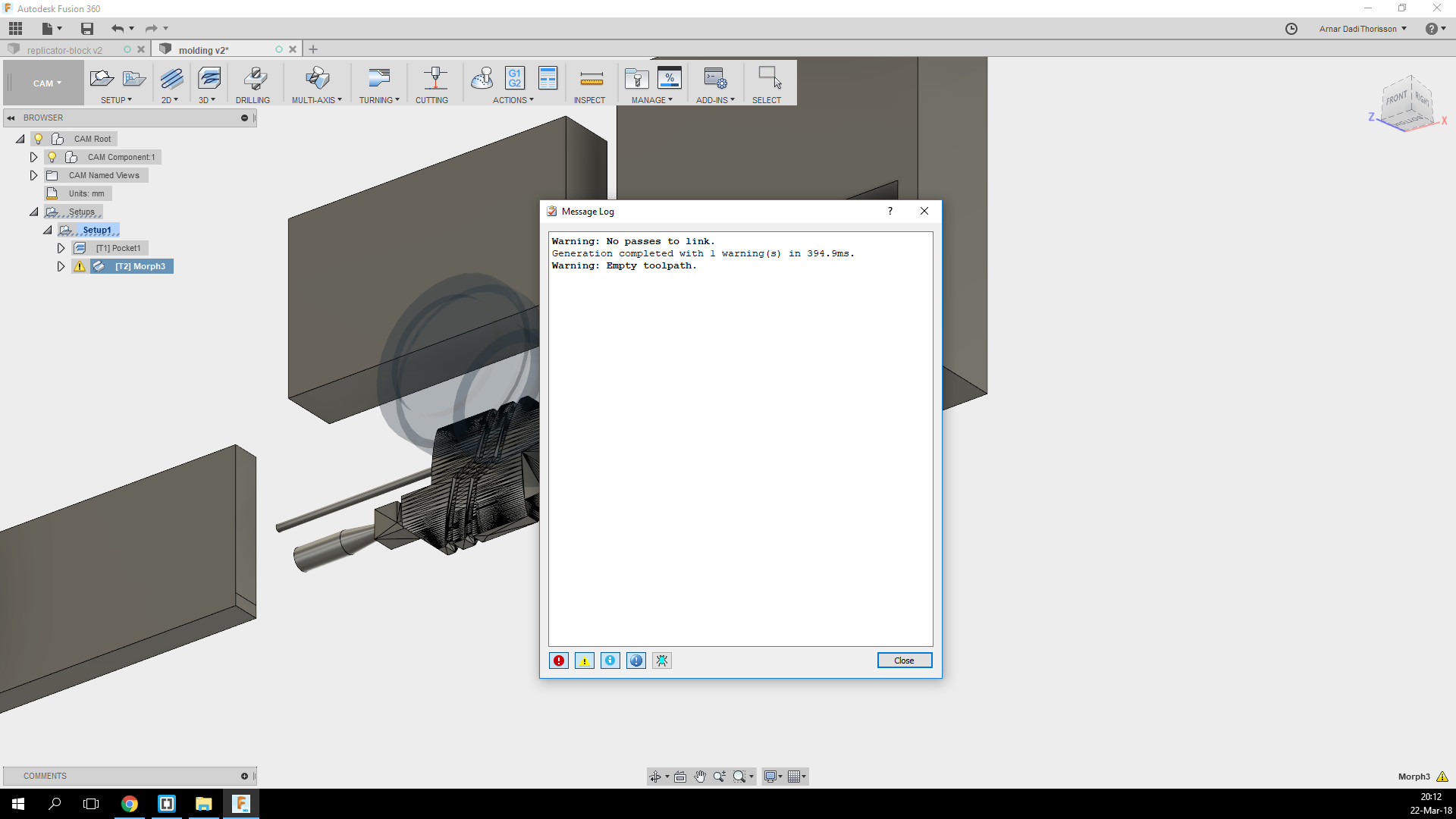Toggle CAM Root lightbulb visibility
The width and height of the screenshot is (1456, 819).
point(38,139)
